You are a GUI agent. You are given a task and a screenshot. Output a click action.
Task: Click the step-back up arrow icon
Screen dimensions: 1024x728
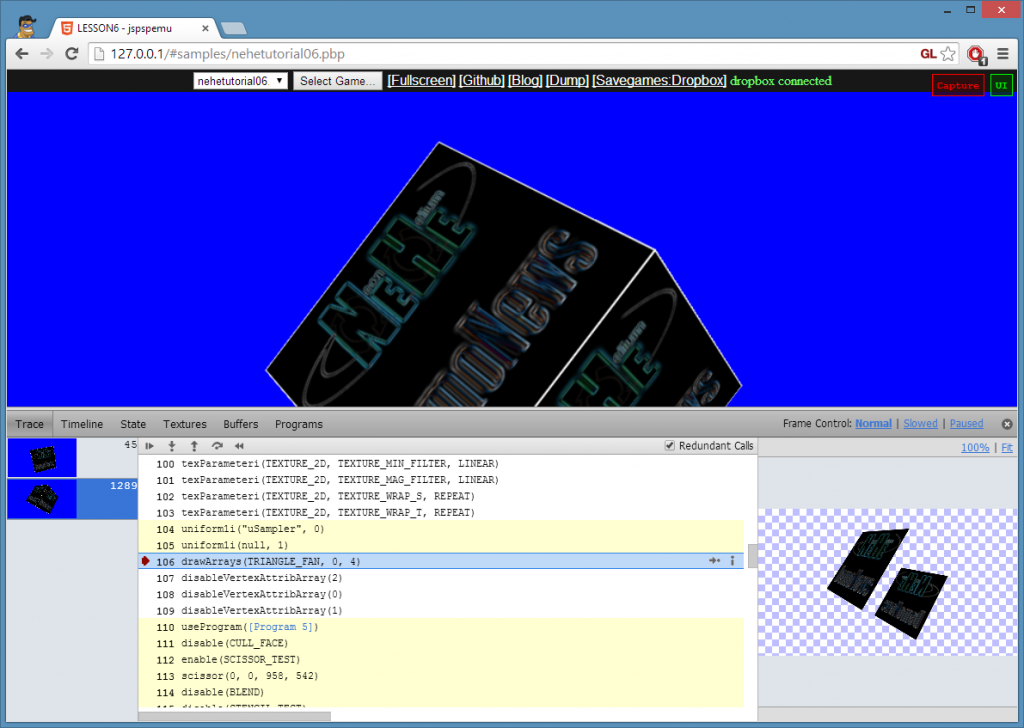pos(194,446)
